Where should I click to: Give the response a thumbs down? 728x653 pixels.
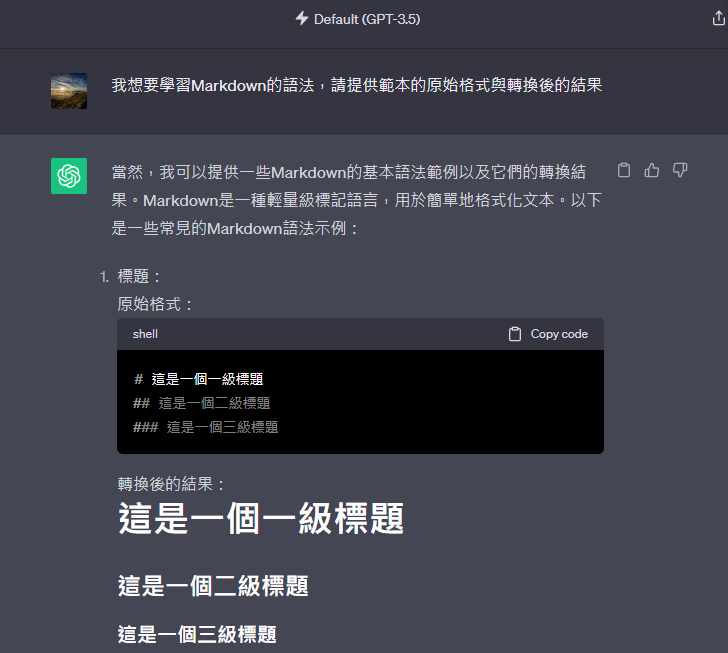tap(680, 170)
